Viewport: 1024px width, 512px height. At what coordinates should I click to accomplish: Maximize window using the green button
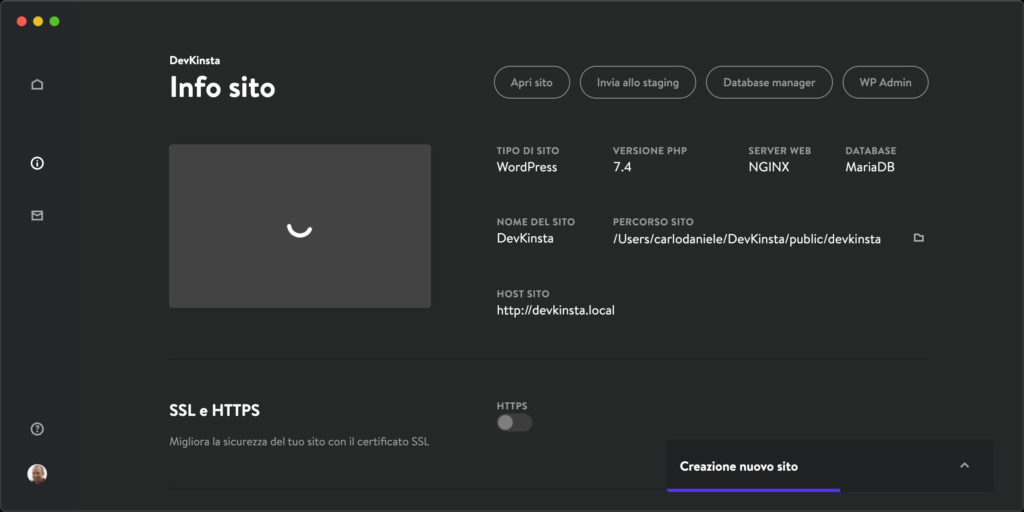point(55,22)
